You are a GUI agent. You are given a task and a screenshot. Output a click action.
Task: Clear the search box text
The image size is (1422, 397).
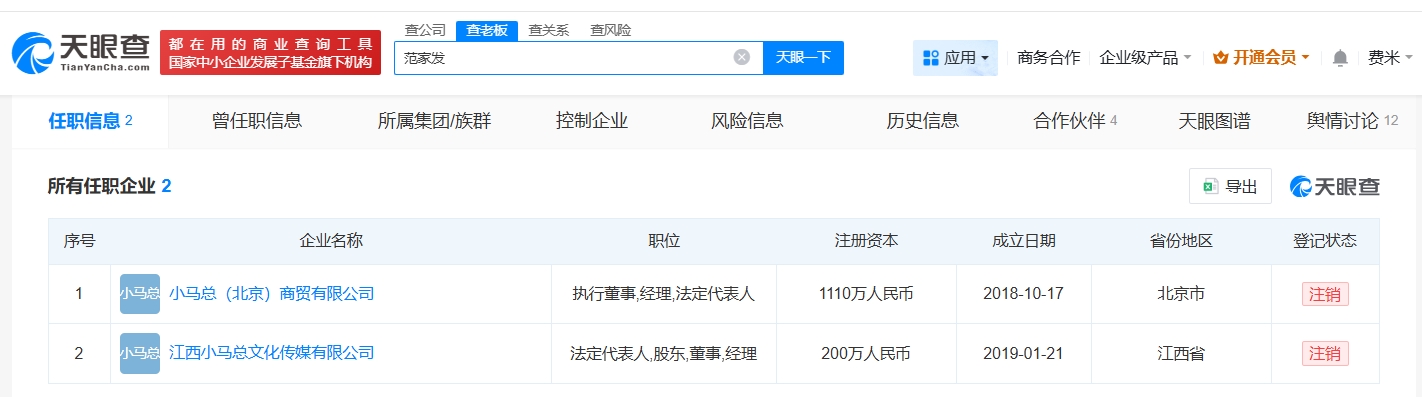coord(742,57)
